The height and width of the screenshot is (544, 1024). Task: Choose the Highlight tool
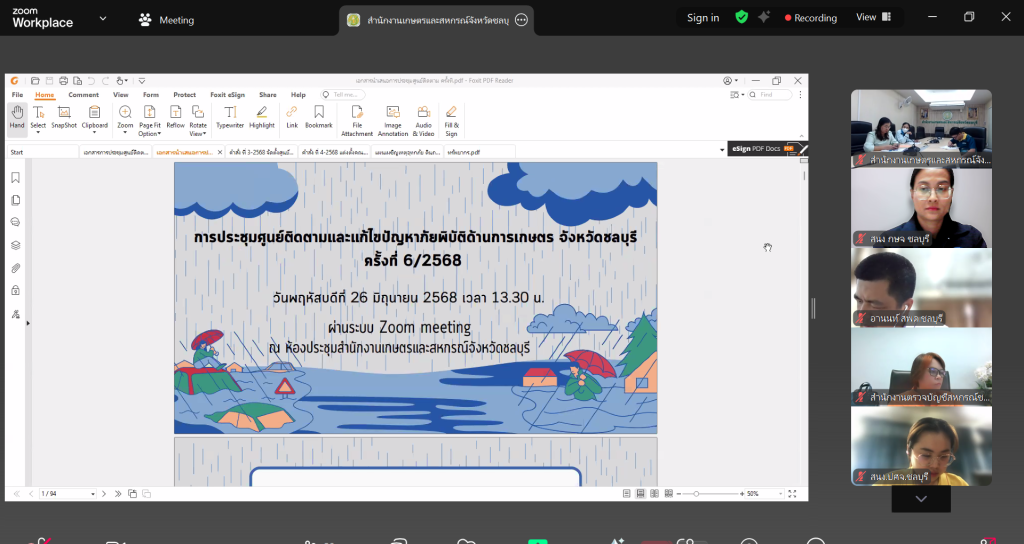(262, 117)
